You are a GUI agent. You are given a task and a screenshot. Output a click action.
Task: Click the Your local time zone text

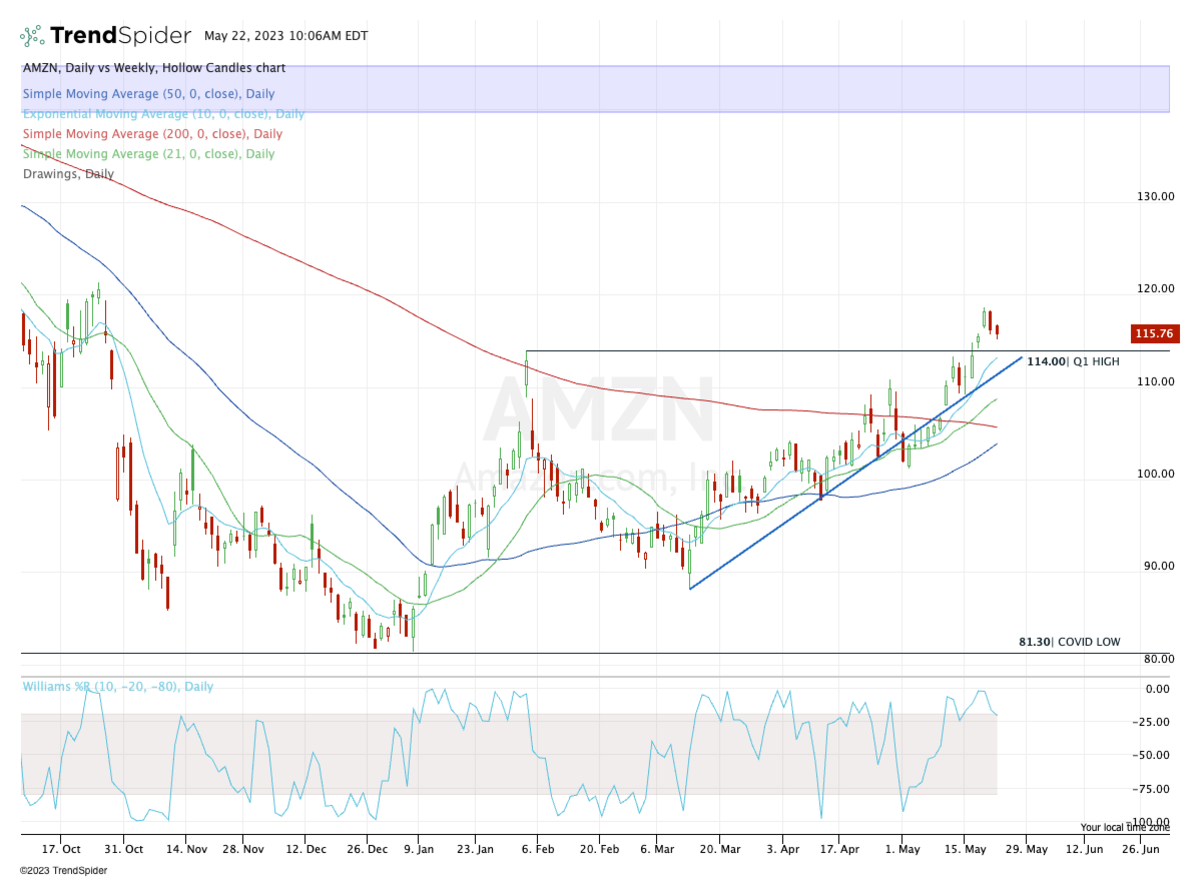pos(1124,827)
